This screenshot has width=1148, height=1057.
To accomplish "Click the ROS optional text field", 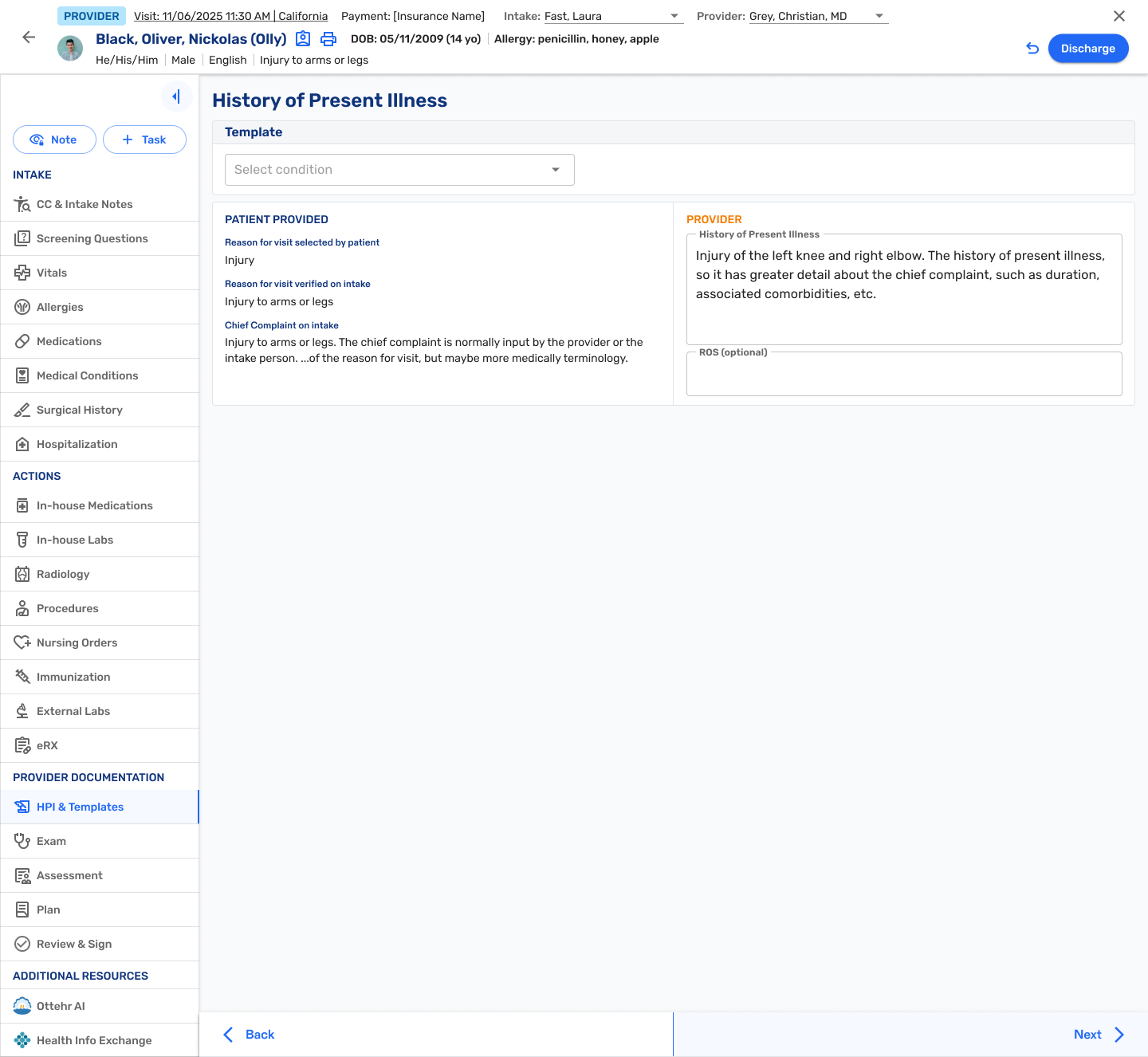I will coord(903,376).
